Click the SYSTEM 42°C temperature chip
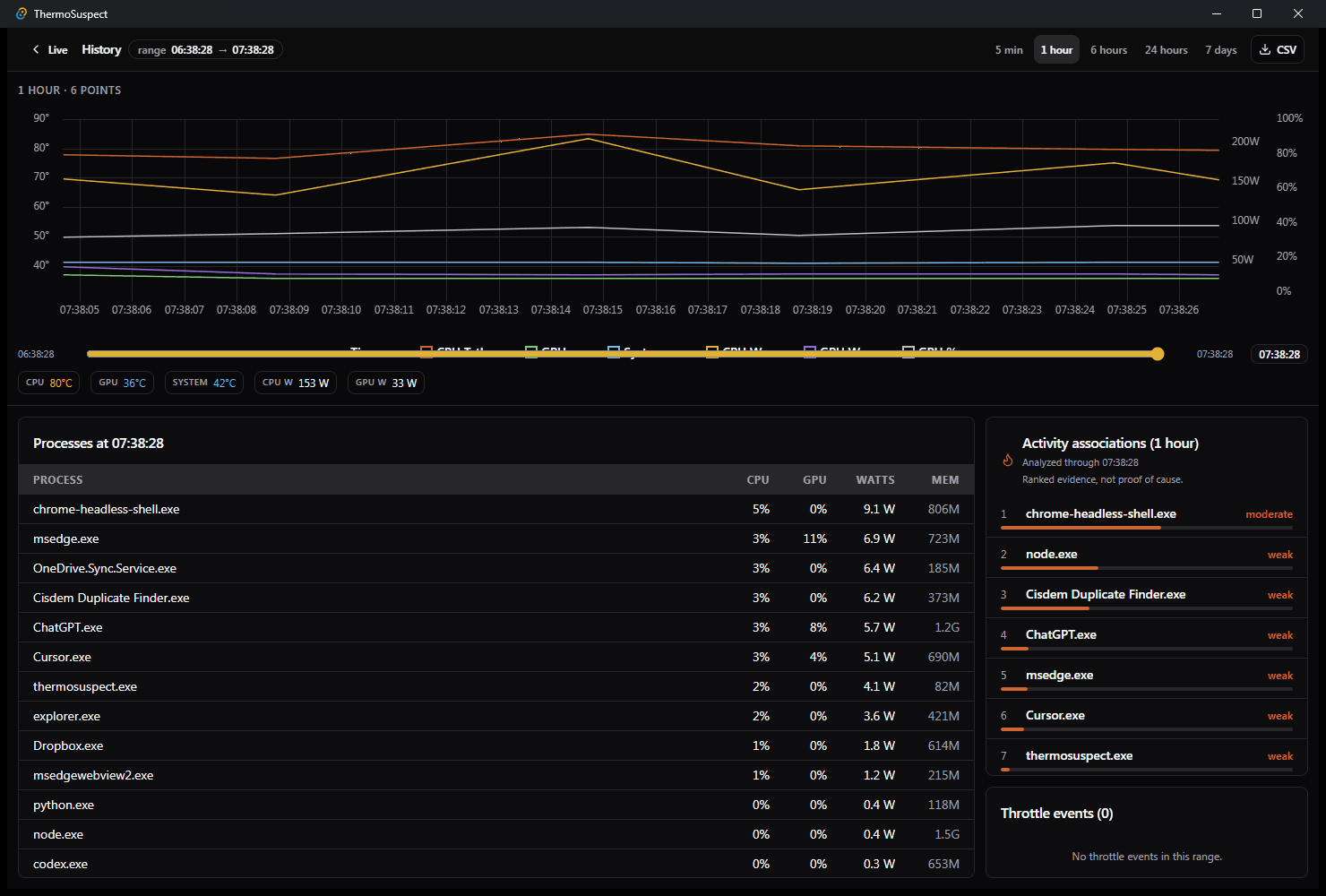The height and width of the screenshot is (896, 1326). coord(204,383)
